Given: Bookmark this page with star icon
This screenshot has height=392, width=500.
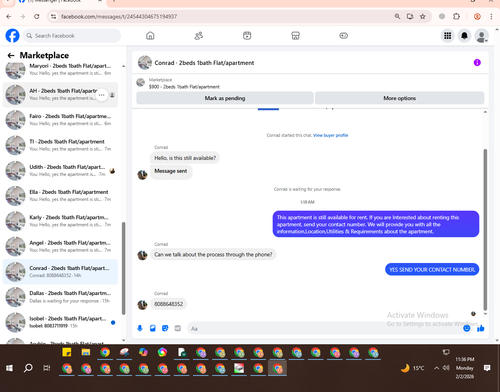Looking at the screenshot, I should [x=423, y=16].
